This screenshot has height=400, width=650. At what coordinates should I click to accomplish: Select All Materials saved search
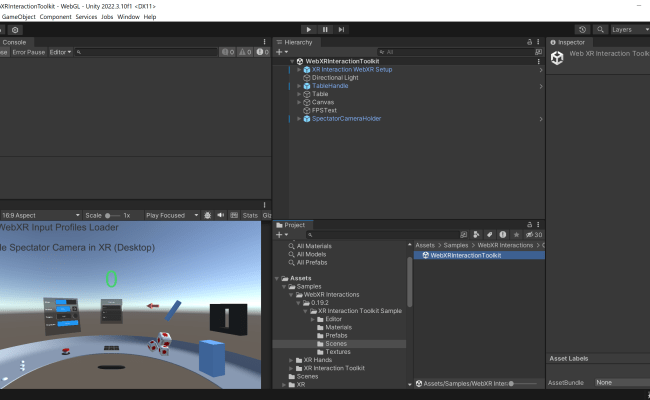click(x=313, y=246)
